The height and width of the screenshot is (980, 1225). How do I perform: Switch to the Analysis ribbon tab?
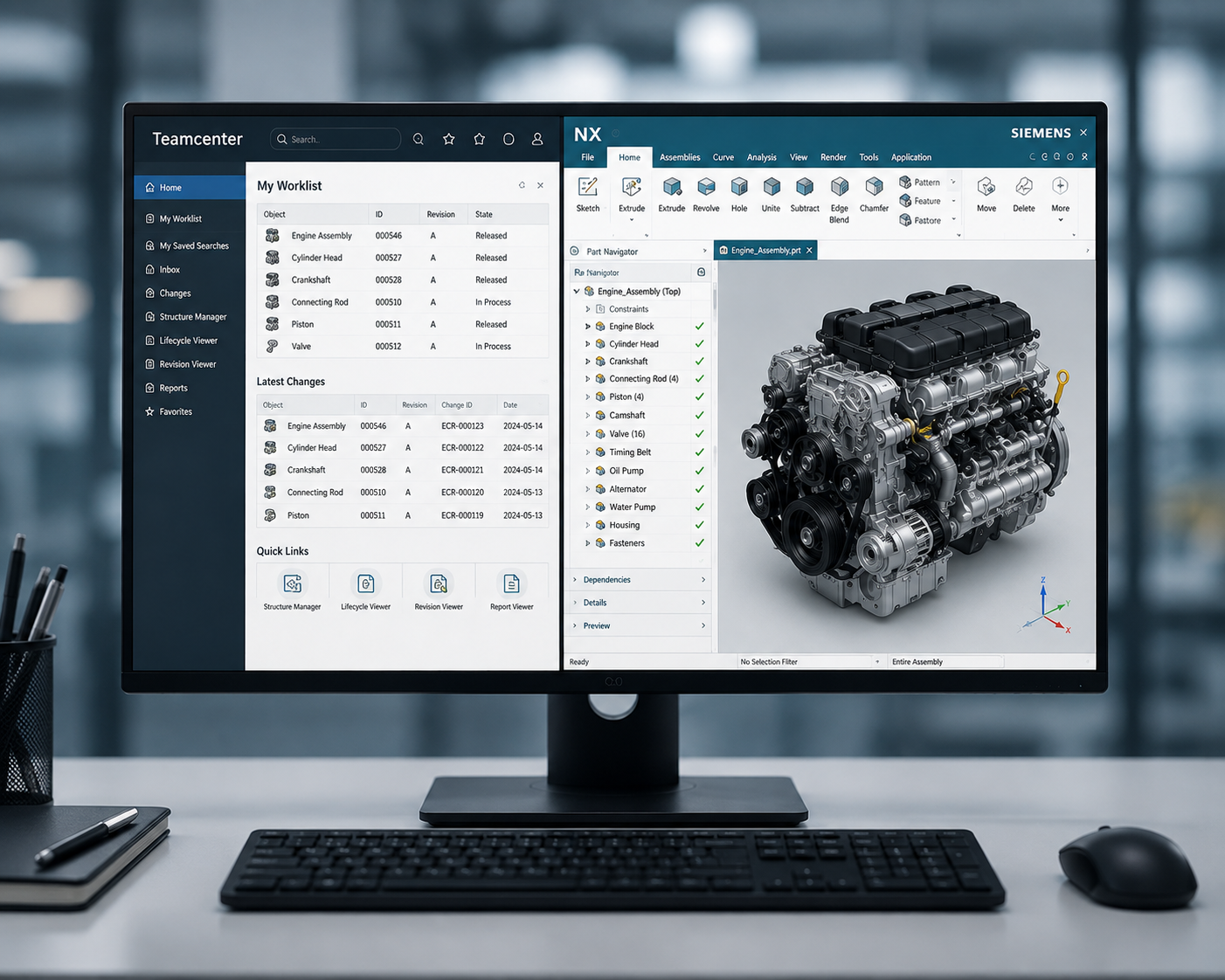(x=762, y=157)
